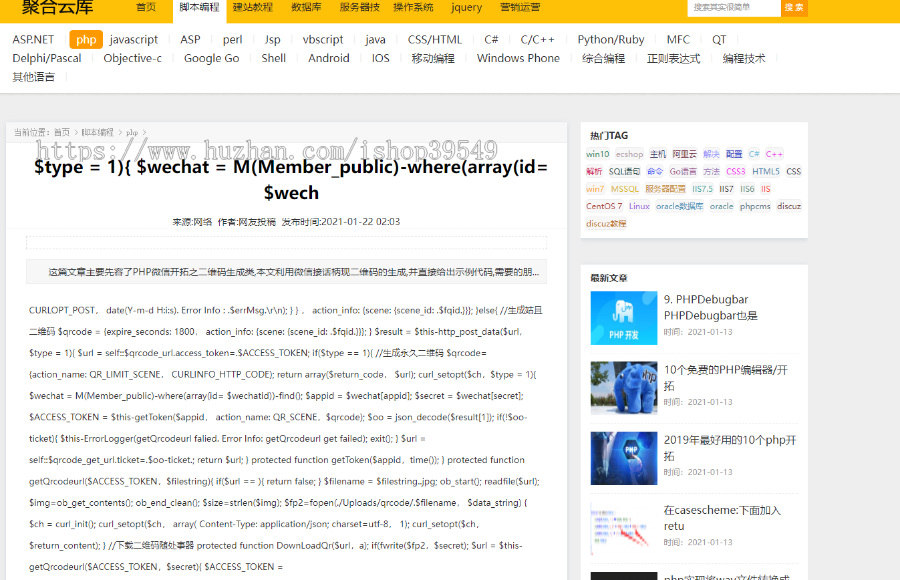Click the oracle数据库 hot tag
The width and height of the screenshot is (900, 580).
click(680, 206)
